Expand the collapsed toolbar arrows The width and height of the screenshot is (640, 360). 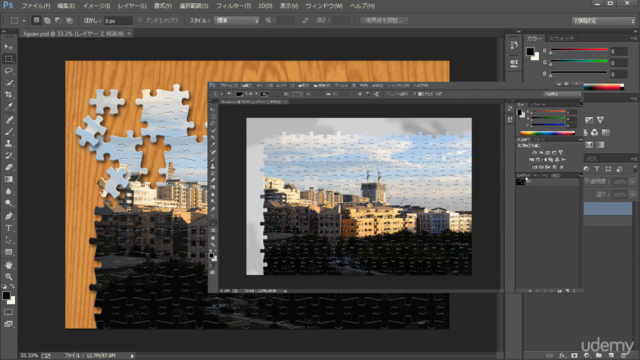[x=4, y=31]
